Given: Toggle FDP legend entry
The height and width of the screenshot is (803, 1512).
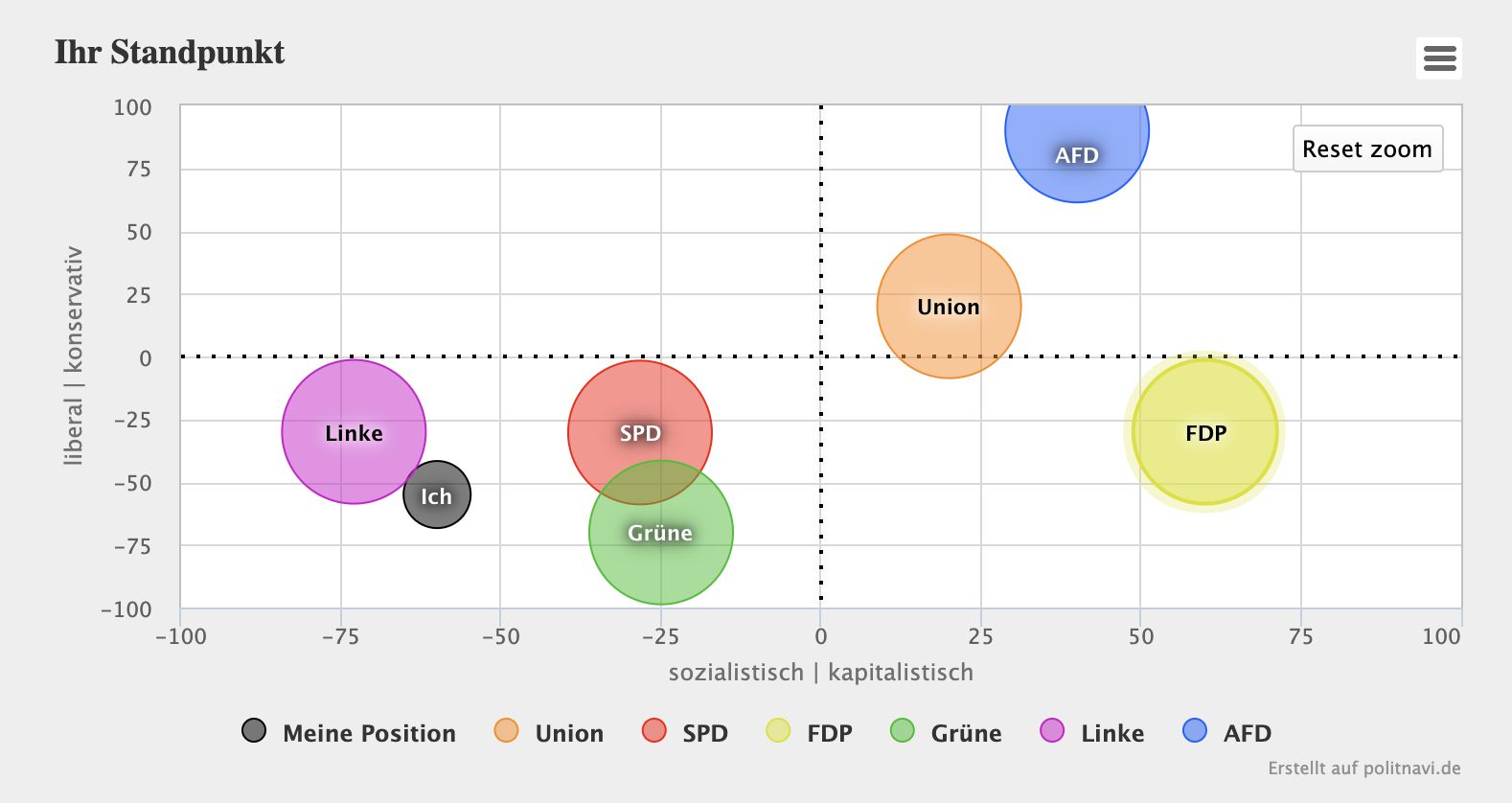Looking at the screenshot, I should (810, 733).
